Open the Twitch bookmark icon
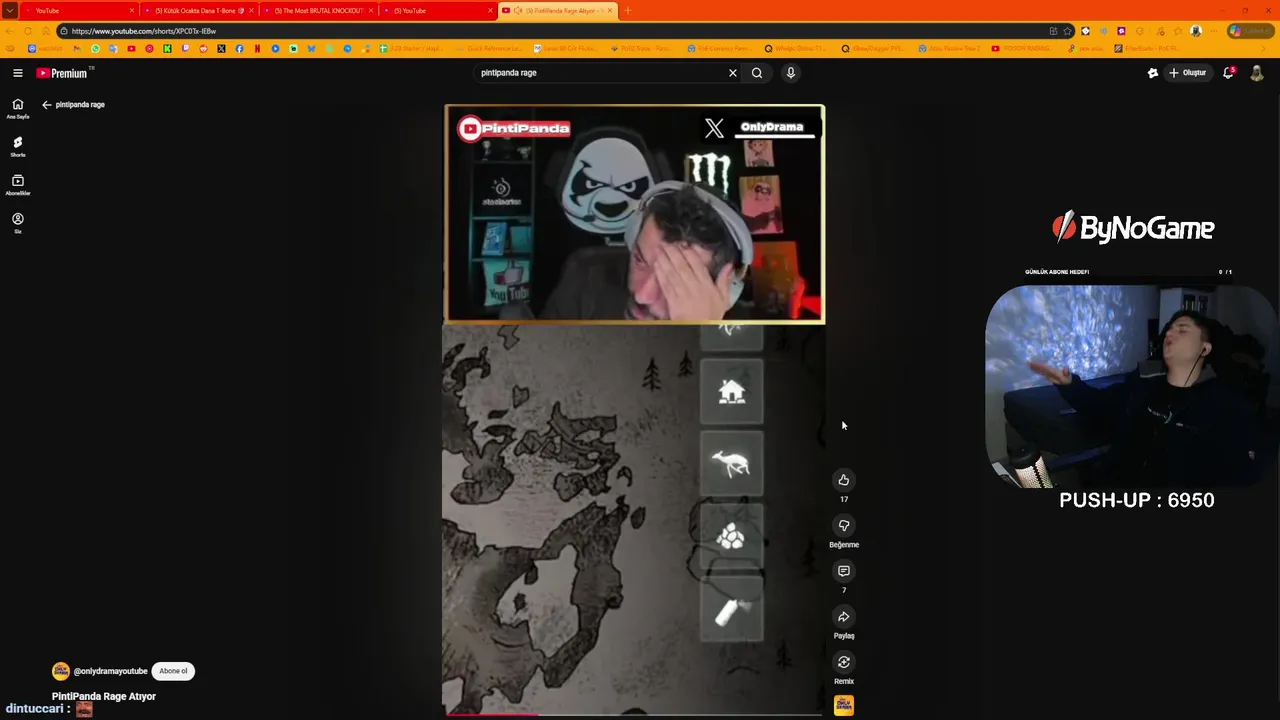This screenshot has height=720, width=1280. [185, 48]
